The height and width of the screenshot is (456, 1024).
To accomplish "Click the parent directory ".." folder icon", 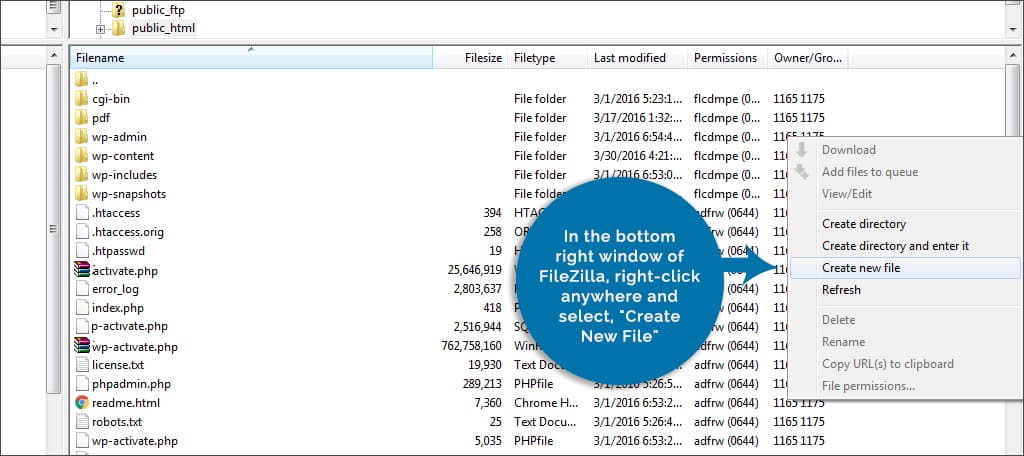I will pos(81,80).
